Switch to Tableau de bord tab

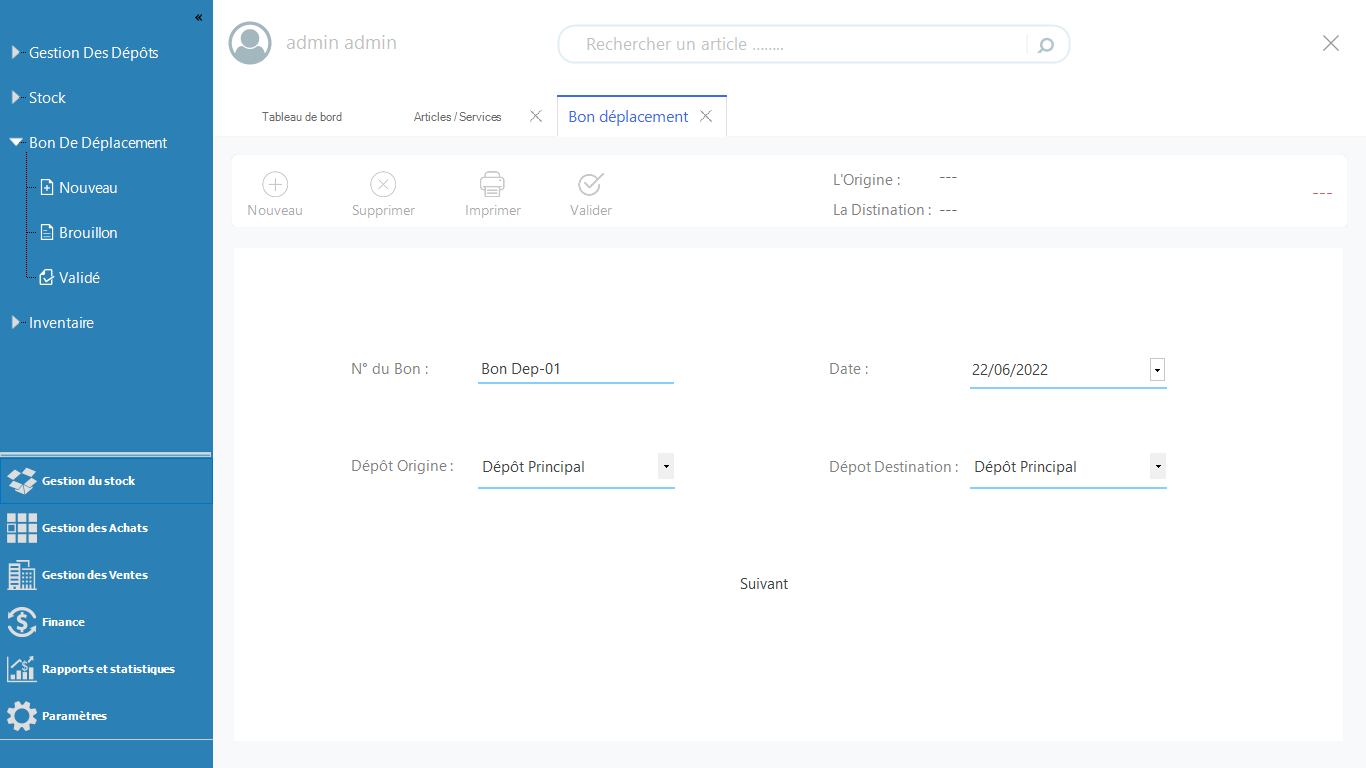pyautogui.click(x=302, y=117)
